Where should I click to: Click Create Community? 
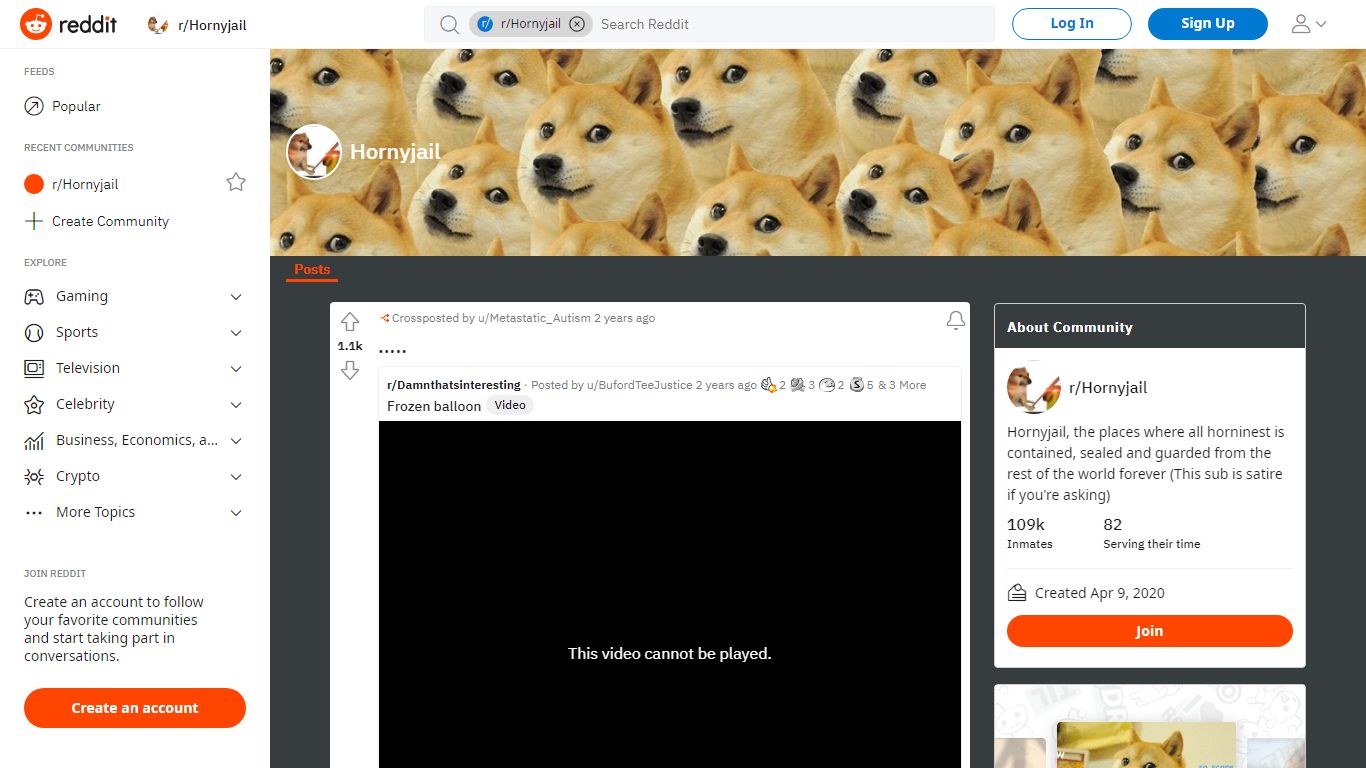pos(110,221)
